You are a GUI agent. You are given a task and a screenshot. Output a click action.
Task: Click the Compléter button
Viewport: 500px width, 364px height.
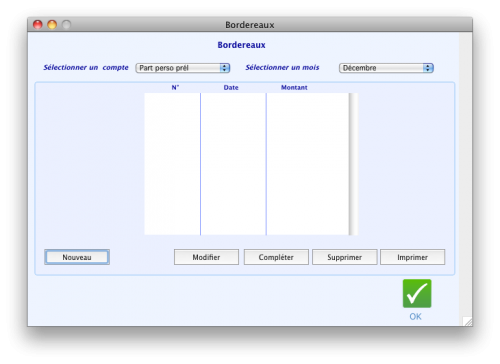276,257
